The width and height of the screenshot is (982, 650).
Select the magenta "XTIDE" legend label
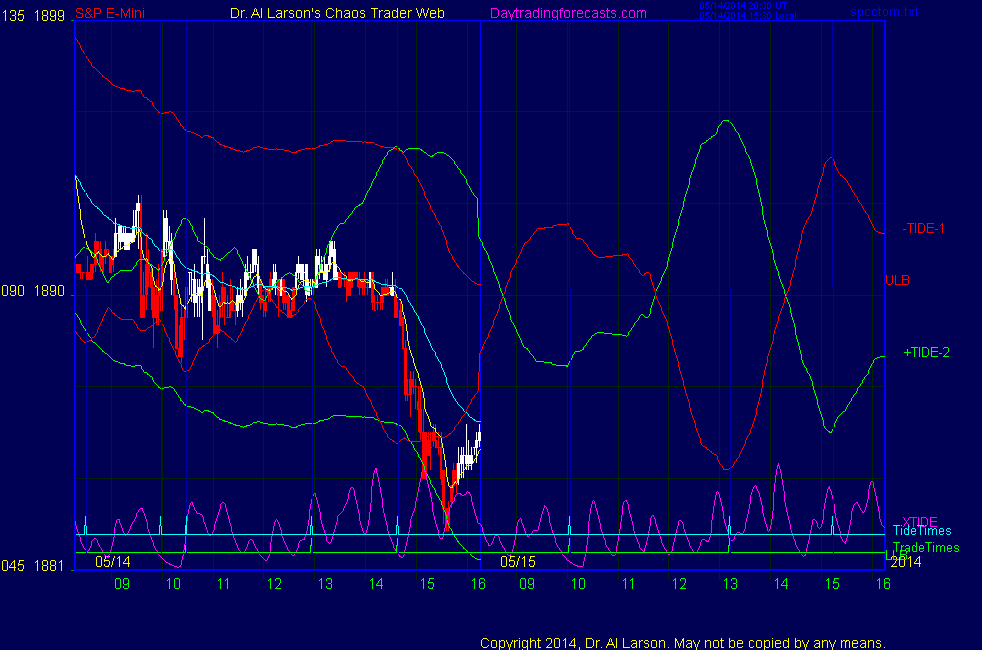click(920, 521)
